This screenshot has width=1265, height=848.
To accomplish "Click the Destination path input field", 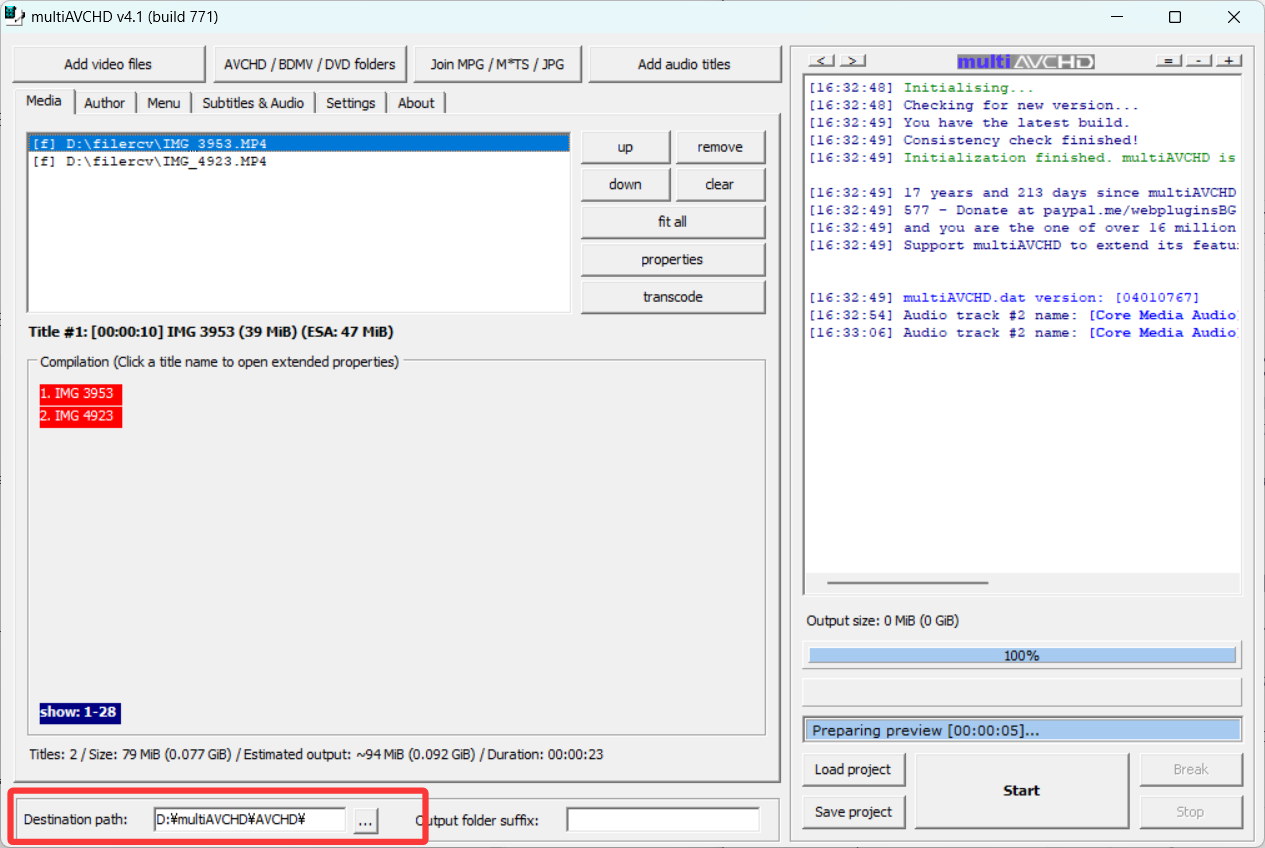I will (x=250, y=820).
